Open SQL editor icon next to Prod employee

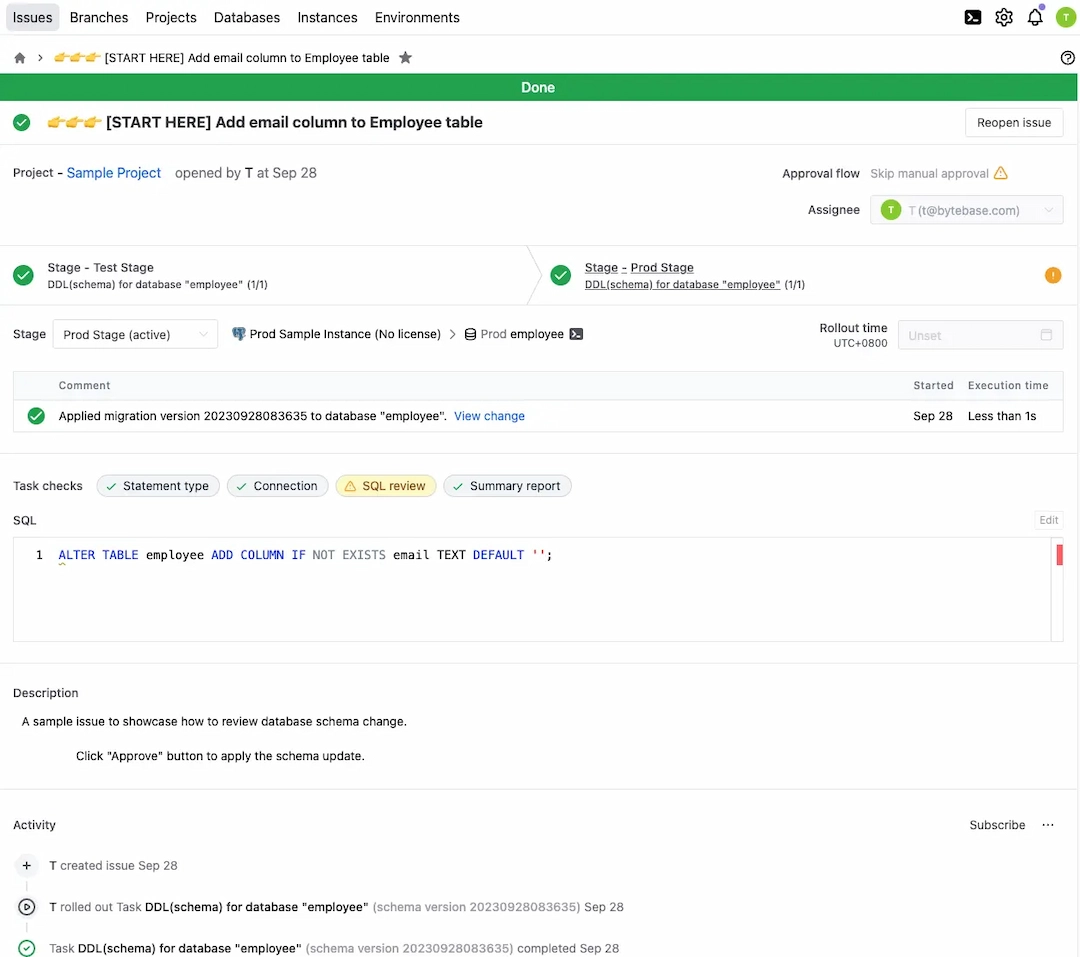click(x=576, y=334)
